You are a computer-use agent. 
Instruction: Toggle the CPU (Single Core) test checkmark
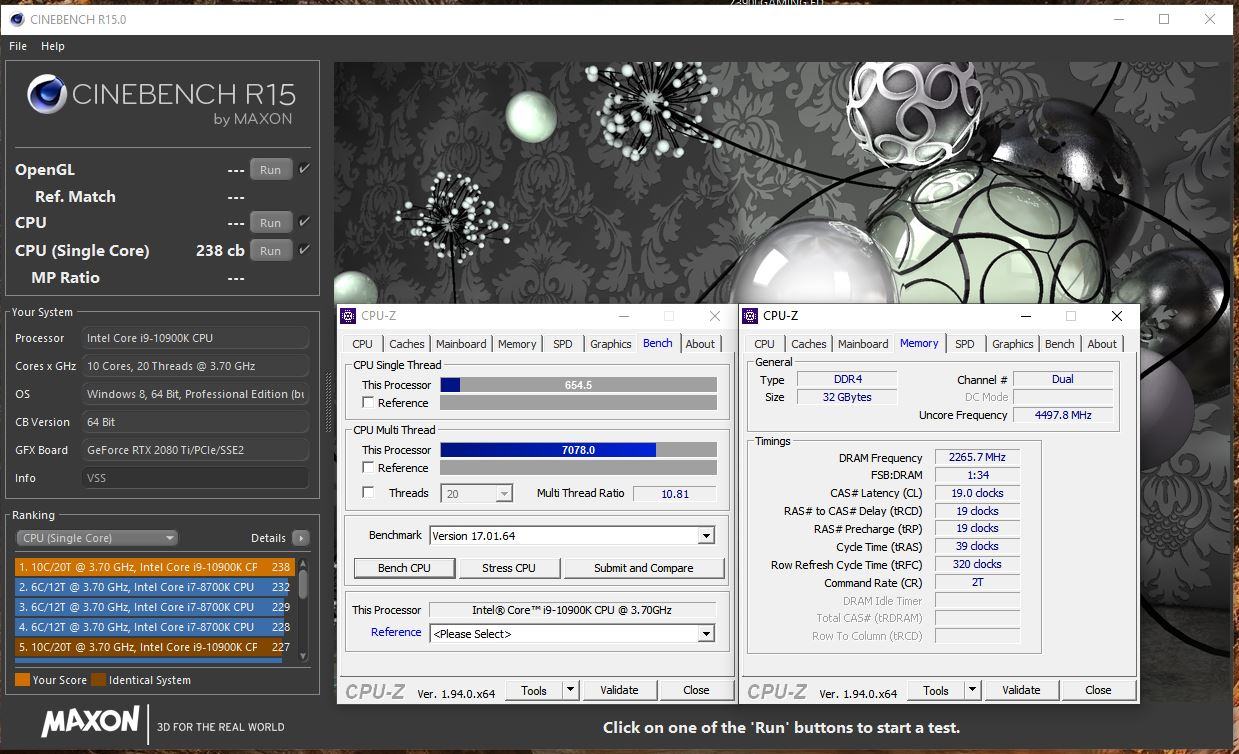click(305, 250)
